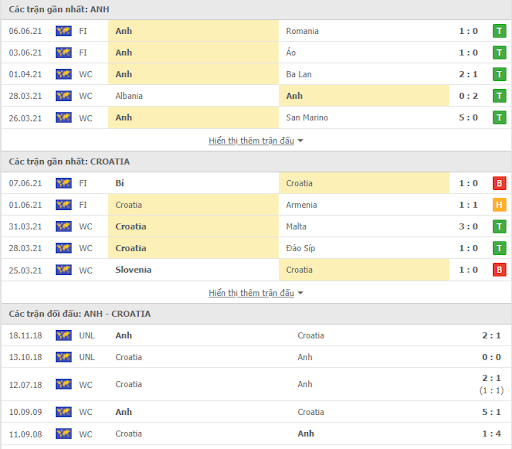512x449 pixels.
Task: Click the green T badge for Anh vs Romania
Action: 499,31
